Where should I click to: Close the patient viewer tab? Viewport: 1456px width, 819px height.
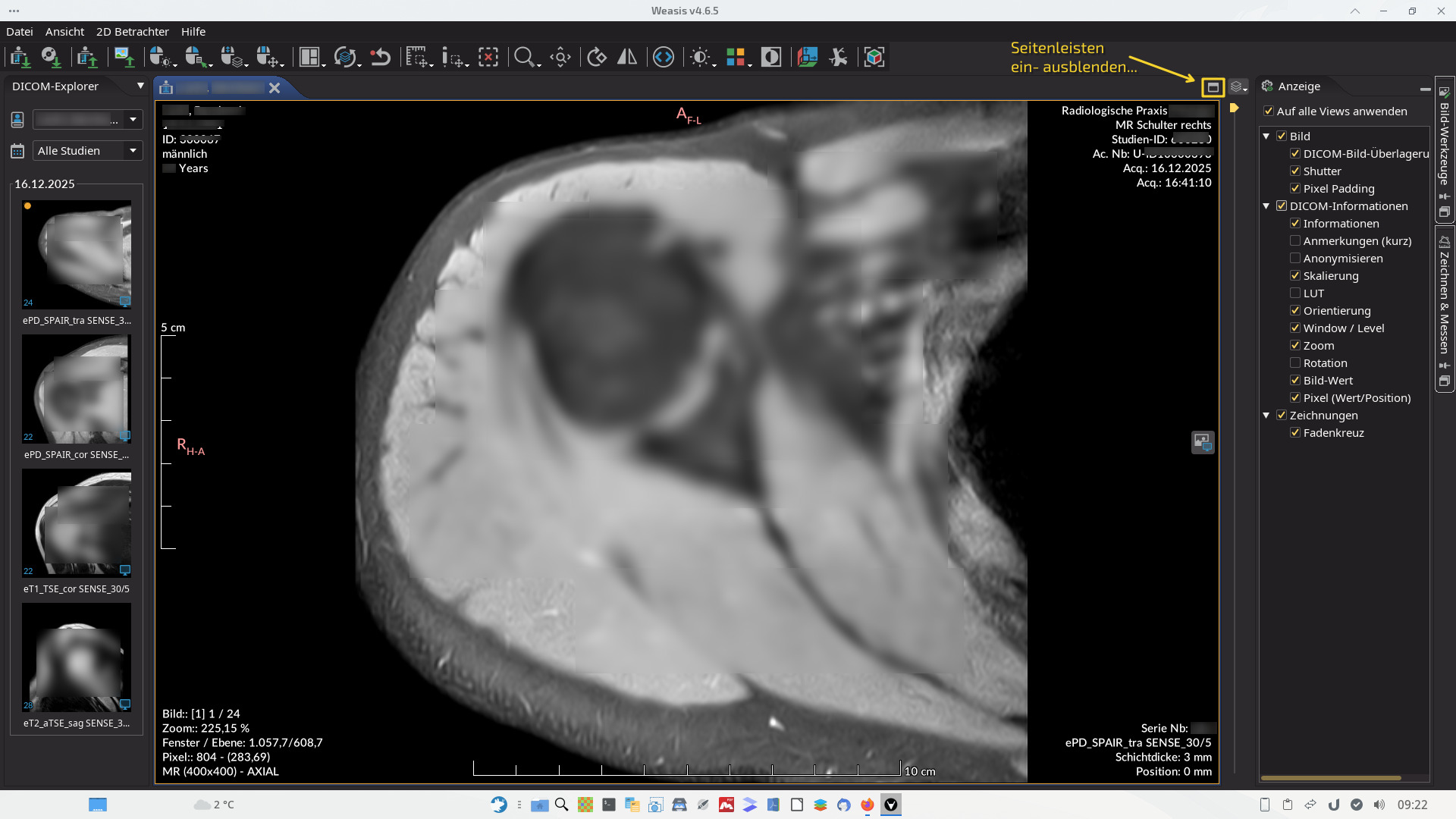[275, 88]
